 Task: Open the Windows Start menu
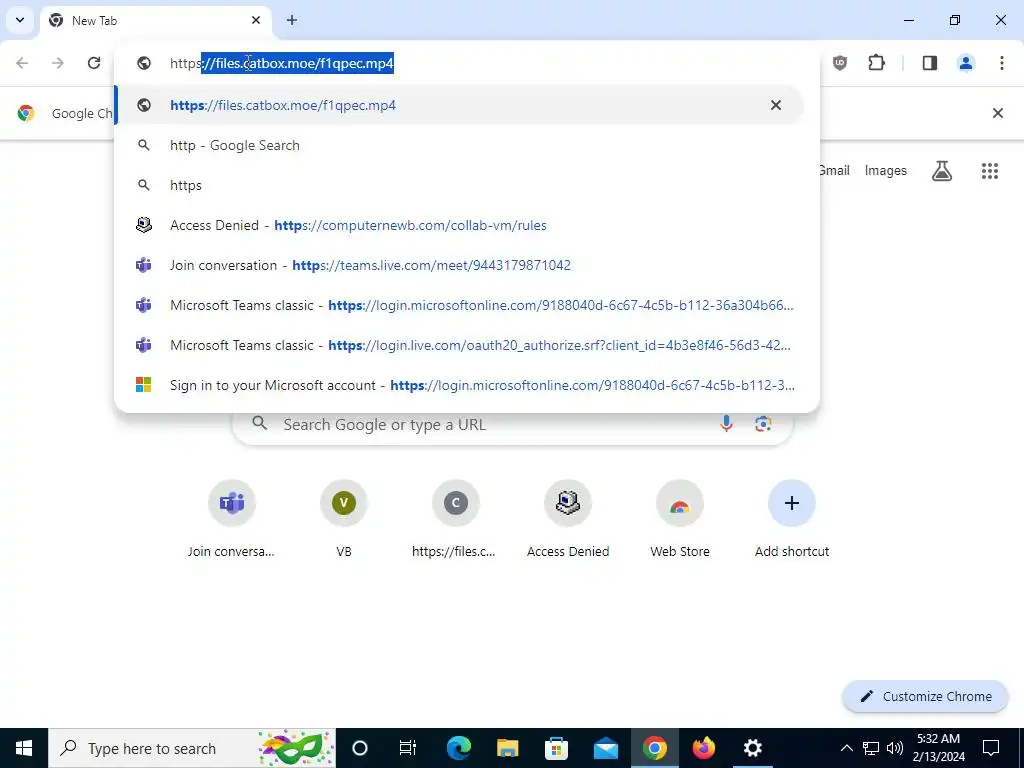(24, 748)
